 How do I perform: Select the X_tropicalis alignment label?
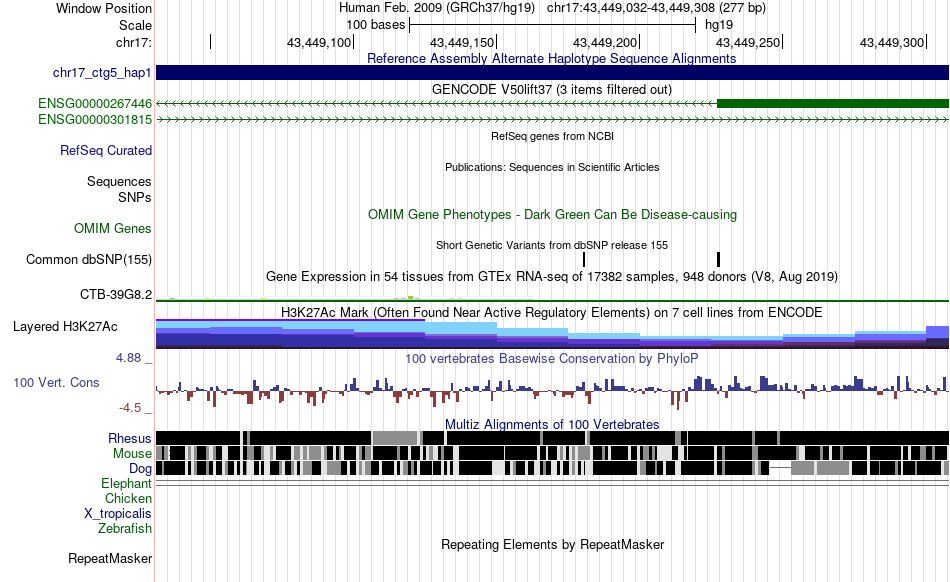(118, 513)
